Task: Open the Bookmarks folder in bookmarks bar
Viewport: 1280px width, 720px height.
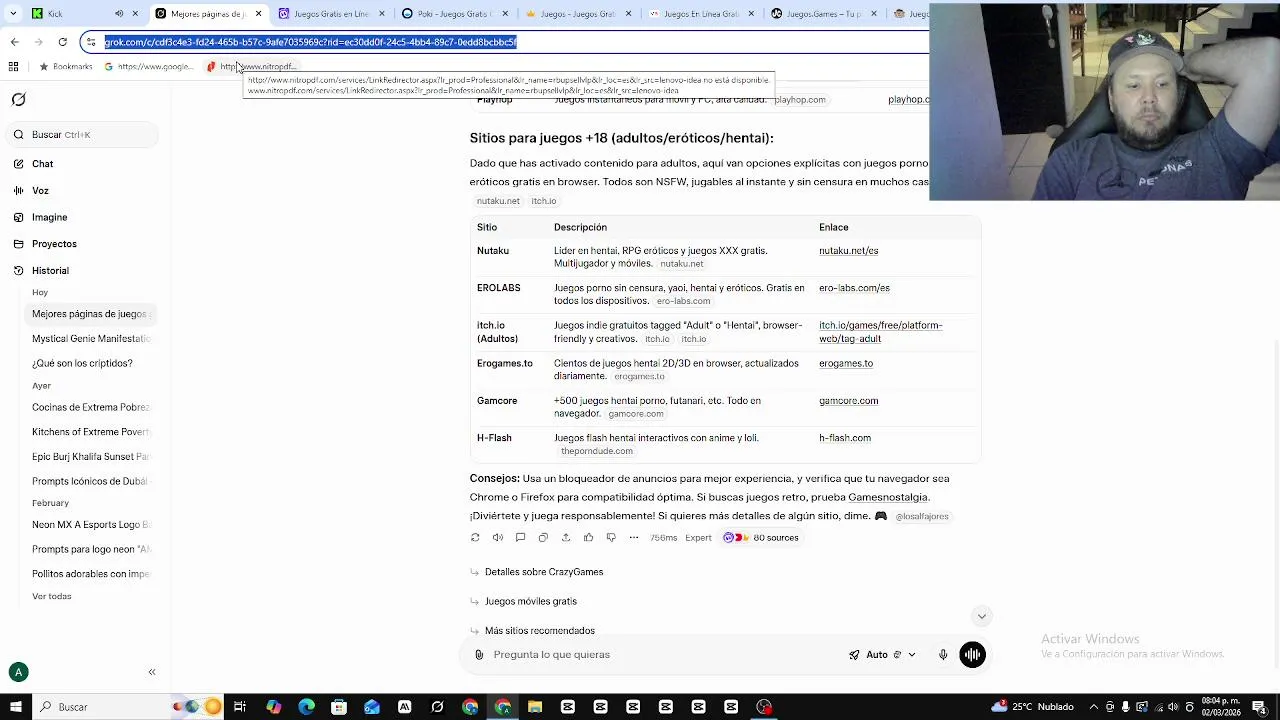Action: 66,67
